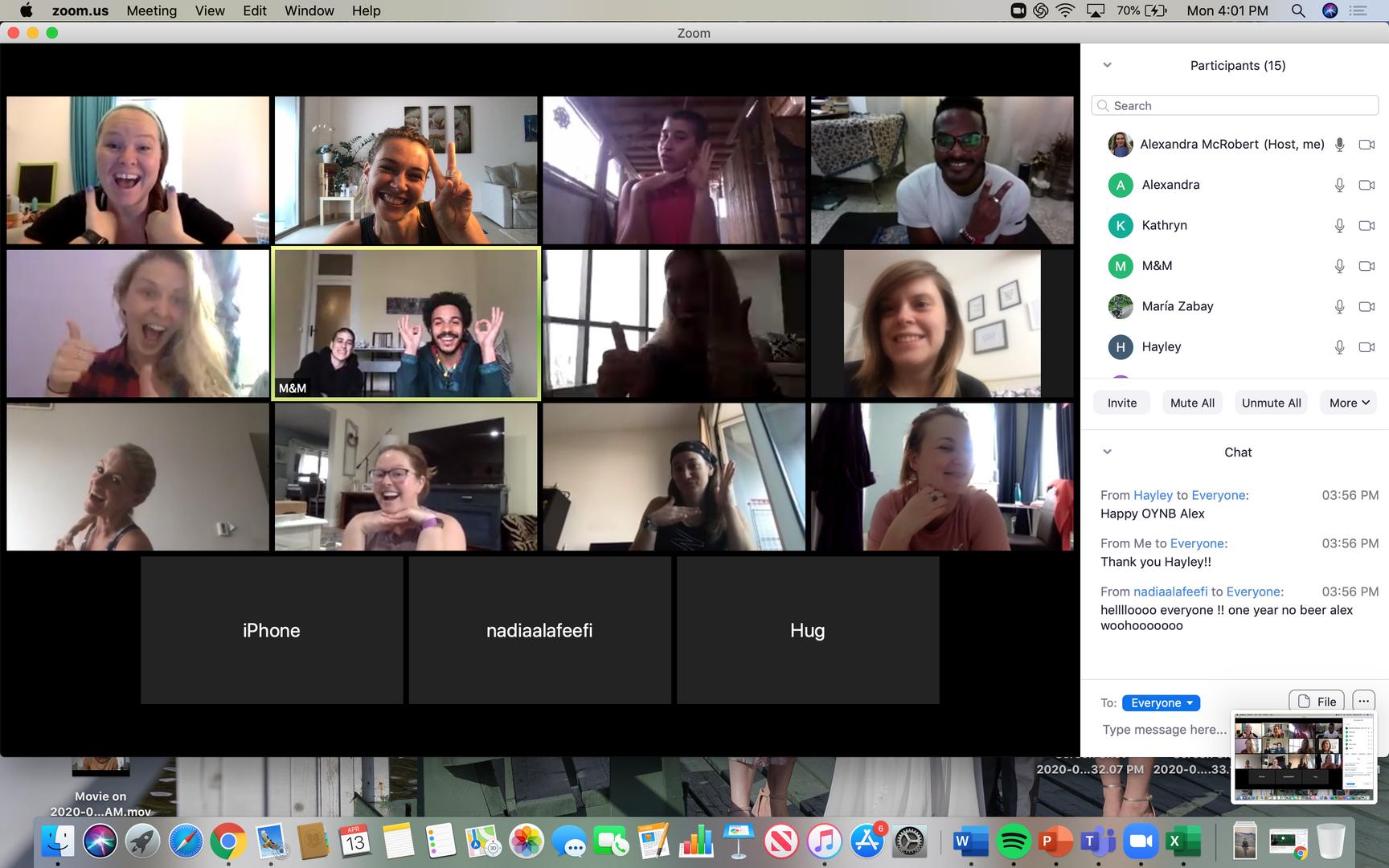This screenshot has height=868, width=1389.
Task: Launch Spotify from the Dock
Action: (x=1014, y=841)
